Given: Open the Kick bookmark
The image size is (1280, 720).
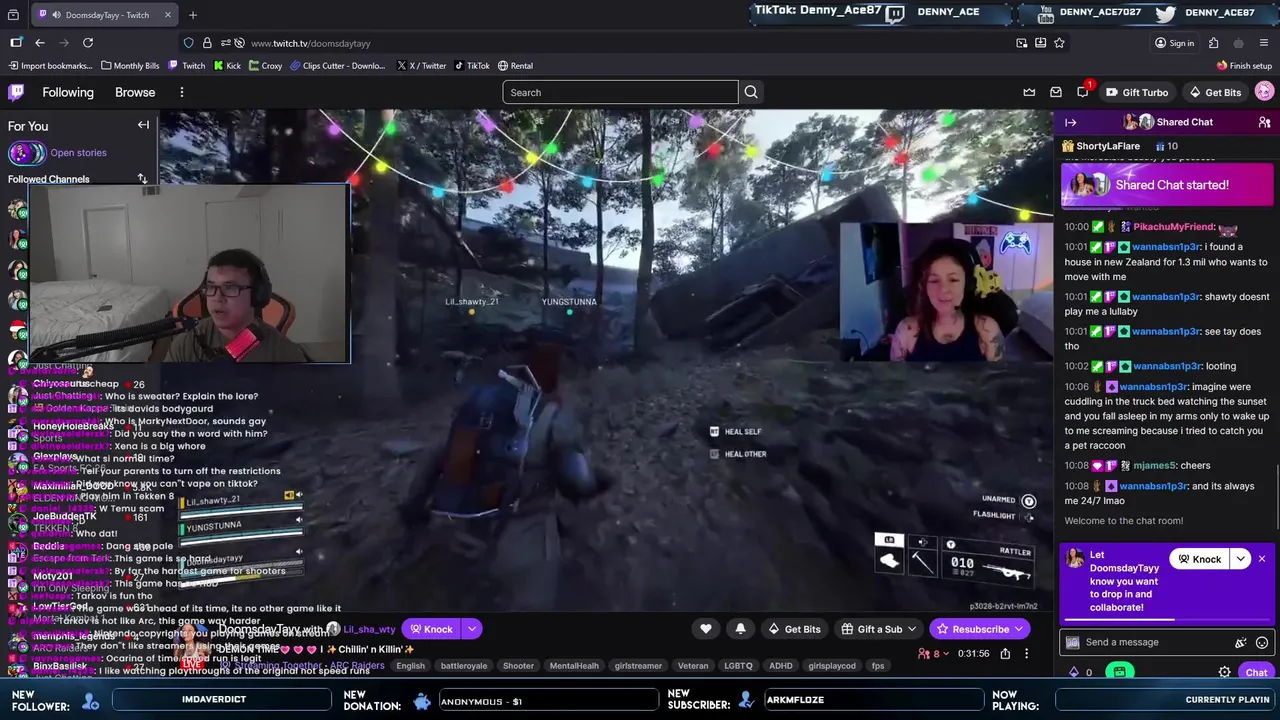Looking at the screenshot, I should [x=226, y=66].
